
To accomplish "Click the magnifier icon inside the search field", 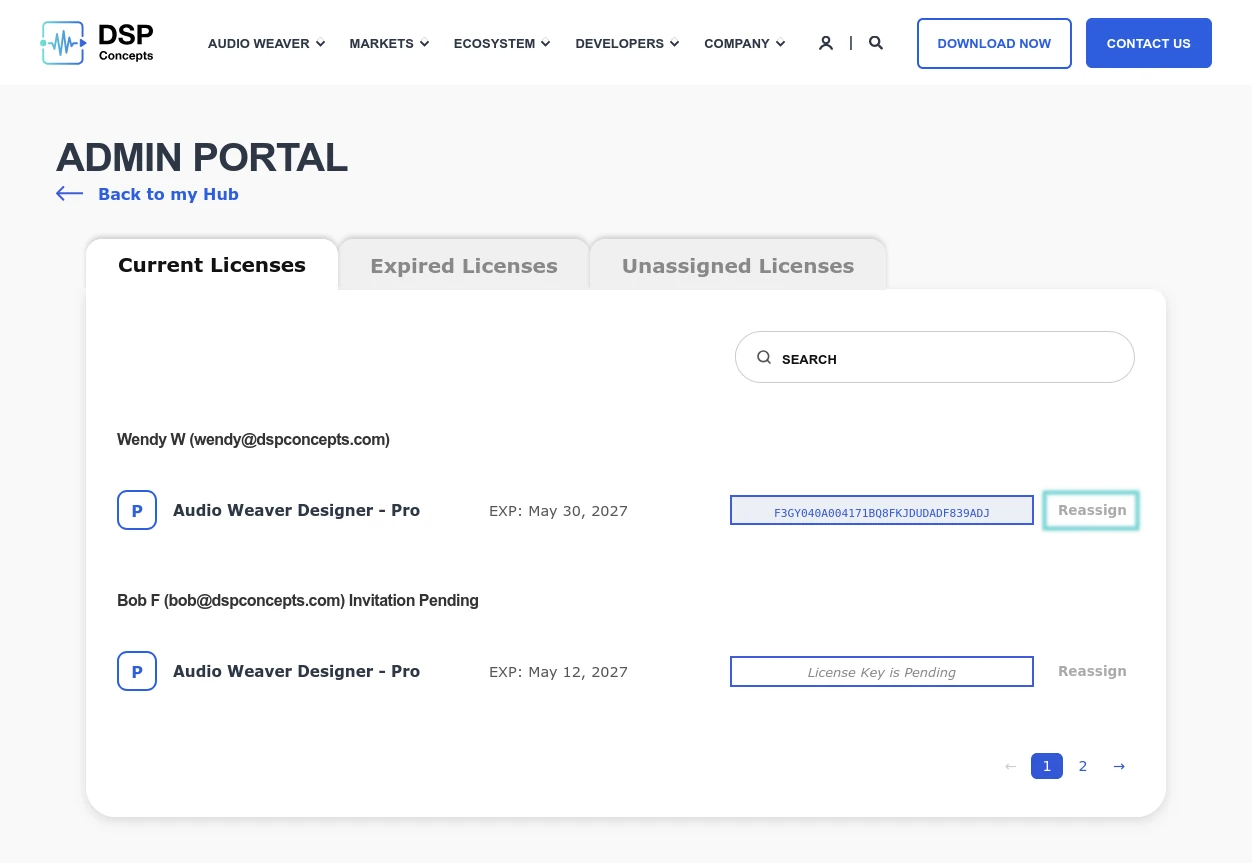I will (x=764, y=358).
